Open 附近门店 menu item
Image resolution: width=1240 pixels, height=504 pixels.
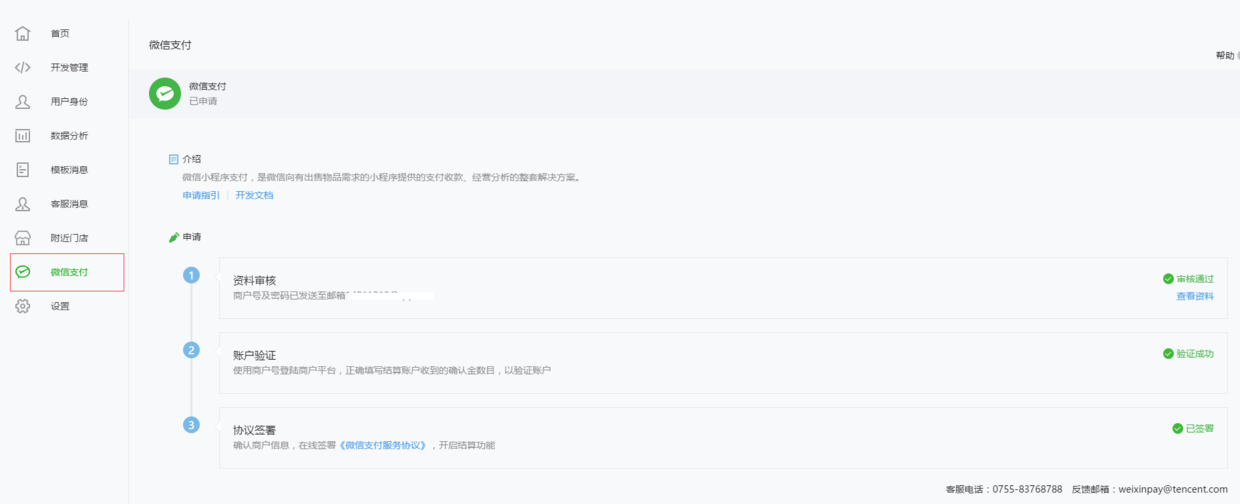(x=70, y=238)
